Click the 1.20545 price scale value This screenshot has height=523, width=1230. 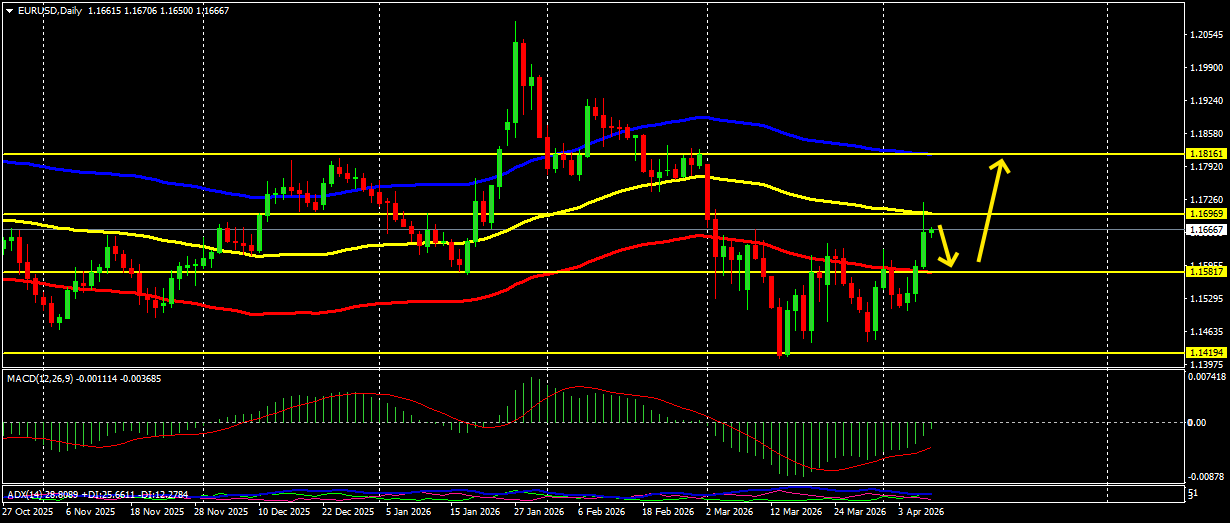coord(1207,35)
